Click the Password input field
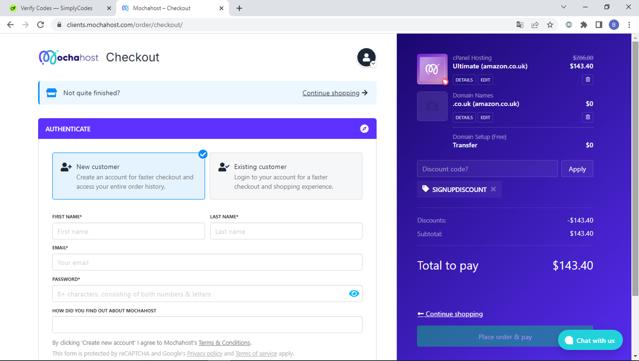The height and width of the screenshot is (361, 639). click(207, 294)
